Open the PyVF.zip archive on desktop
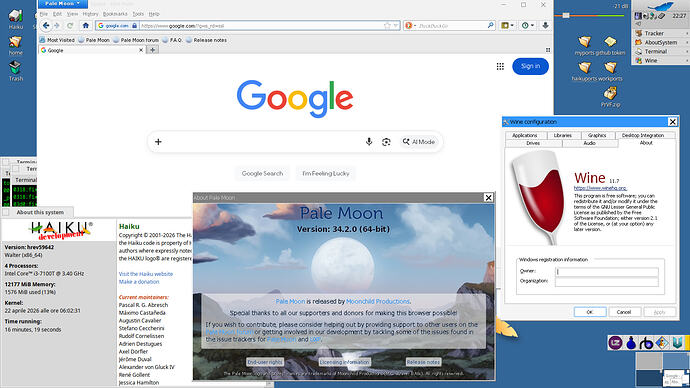The width and height of the screenshot is (690, 388). (x=610, y=97)
